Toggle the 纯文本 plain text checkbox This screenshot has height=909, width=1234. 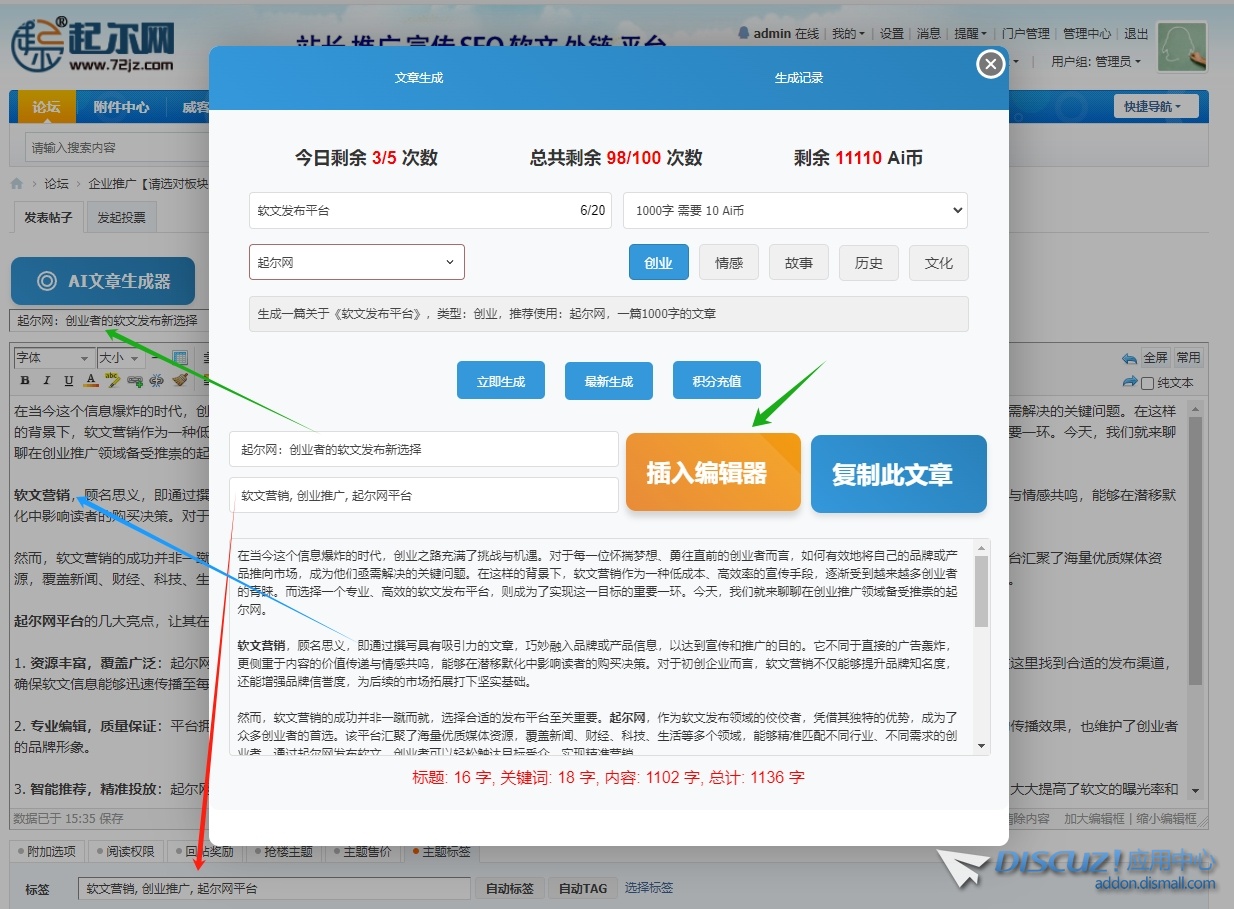click(x=1148, y=383)
